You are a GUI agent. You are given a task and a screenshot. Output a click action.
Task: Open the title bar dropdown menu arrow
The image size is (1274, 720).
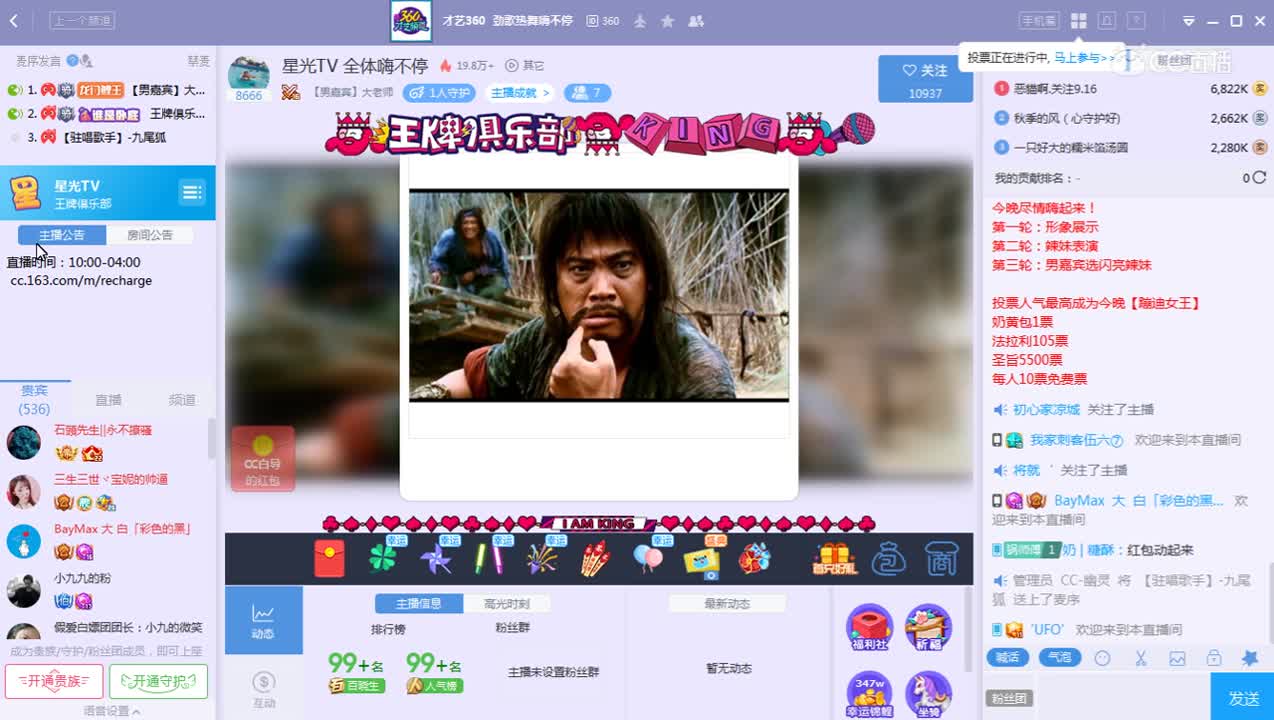click(1188, 21)
